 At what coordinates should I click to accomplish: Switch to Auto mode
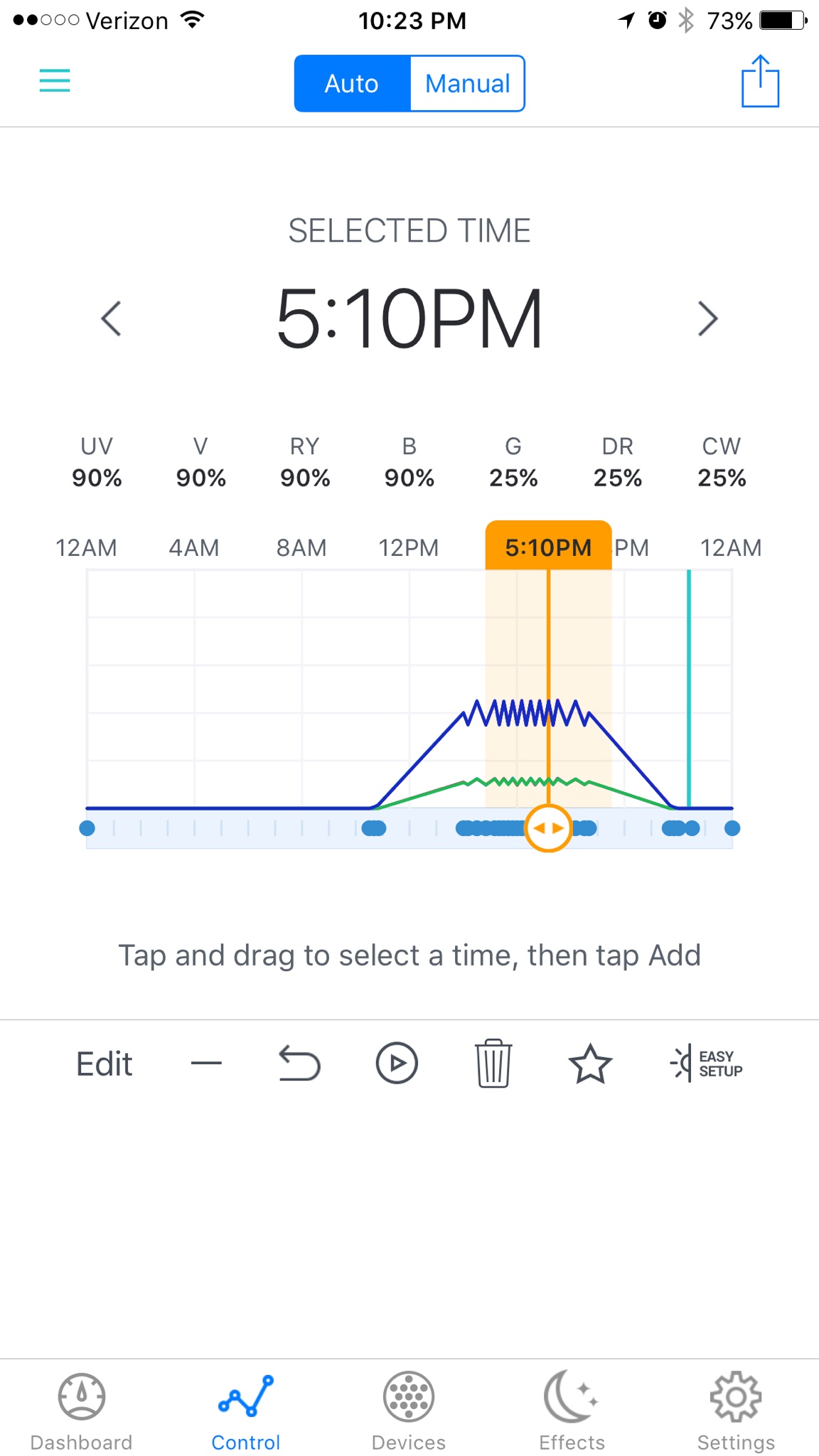[x=353, y=84]
